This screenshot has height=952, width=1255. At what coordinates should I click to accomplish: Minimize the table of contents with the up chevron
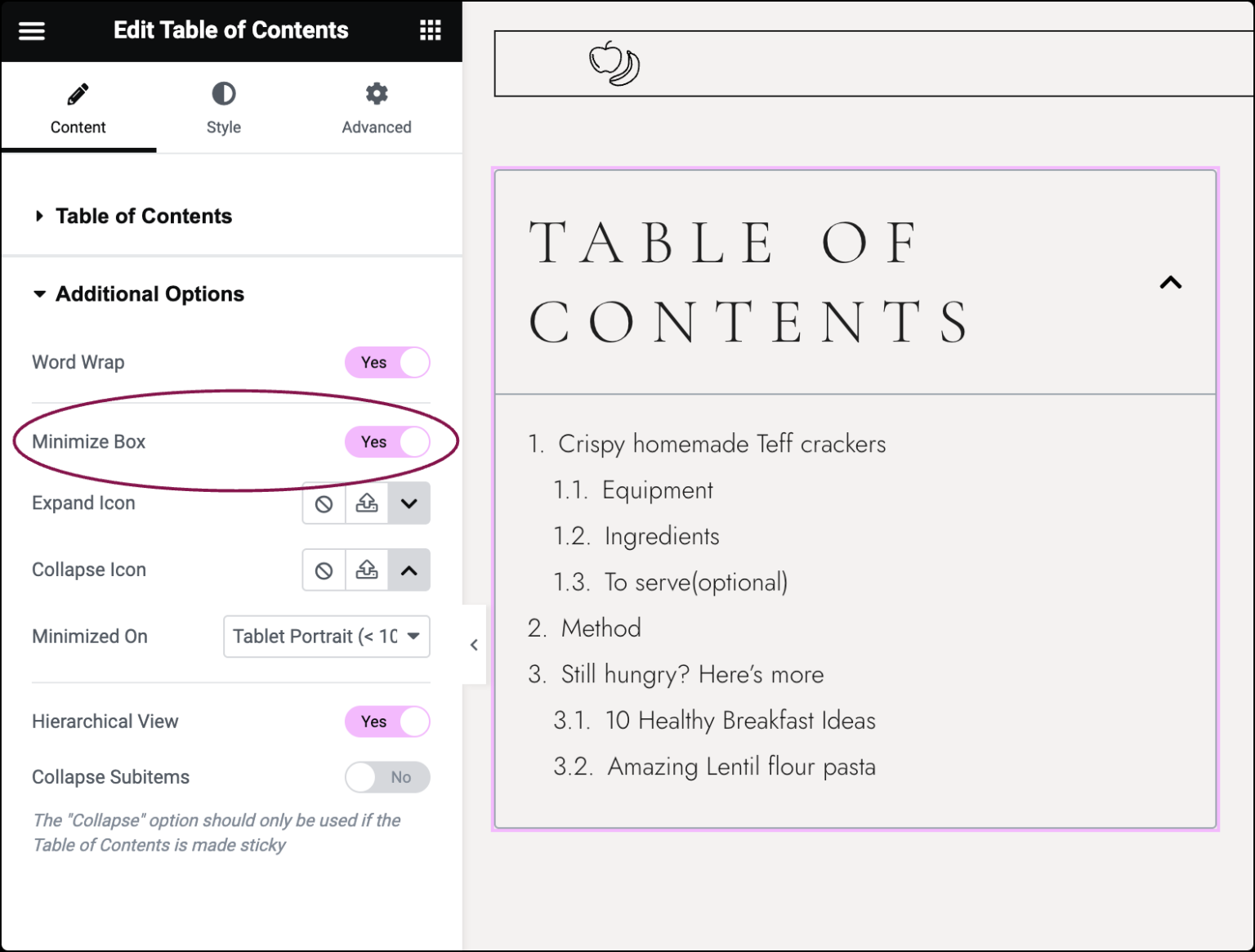(x=1171, y=283)
